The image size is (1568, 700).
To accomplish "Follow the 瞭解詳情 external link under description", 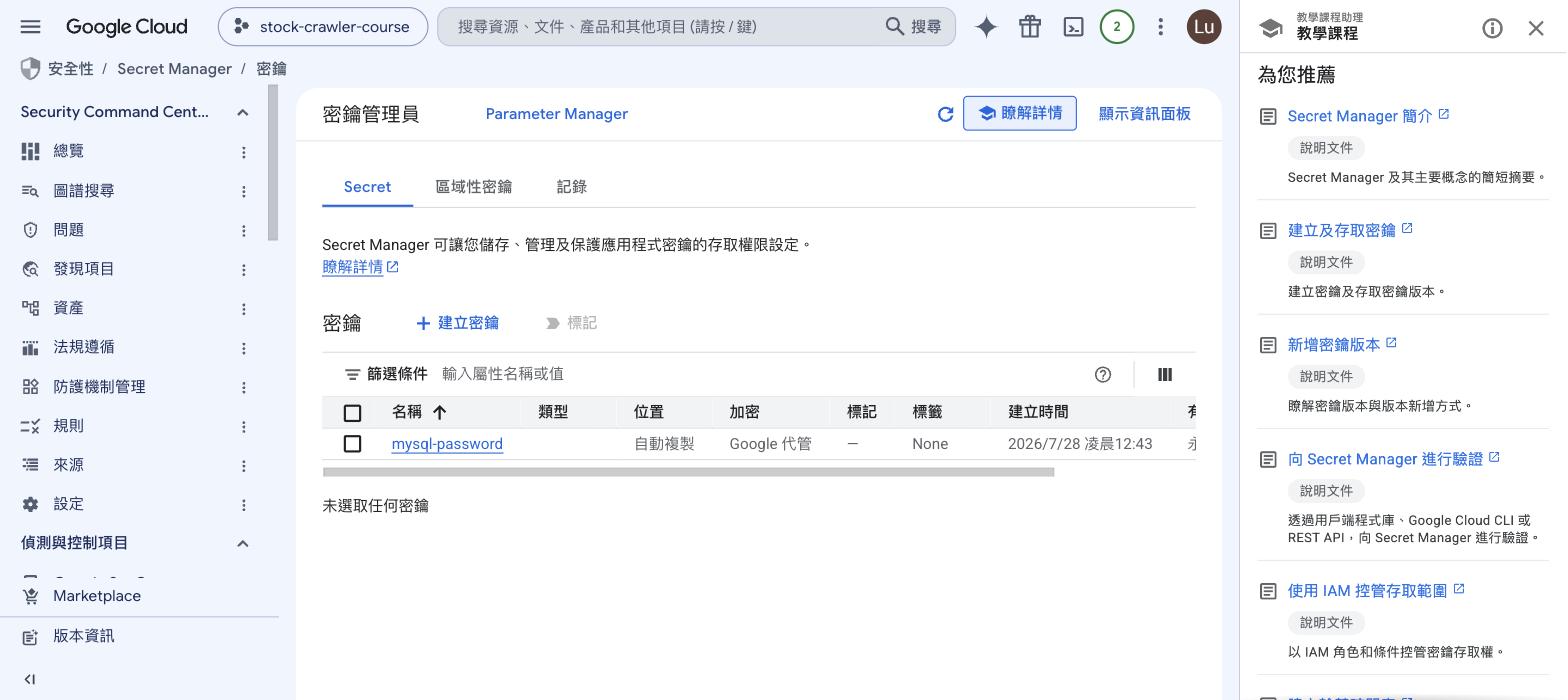I will (361, 267).
